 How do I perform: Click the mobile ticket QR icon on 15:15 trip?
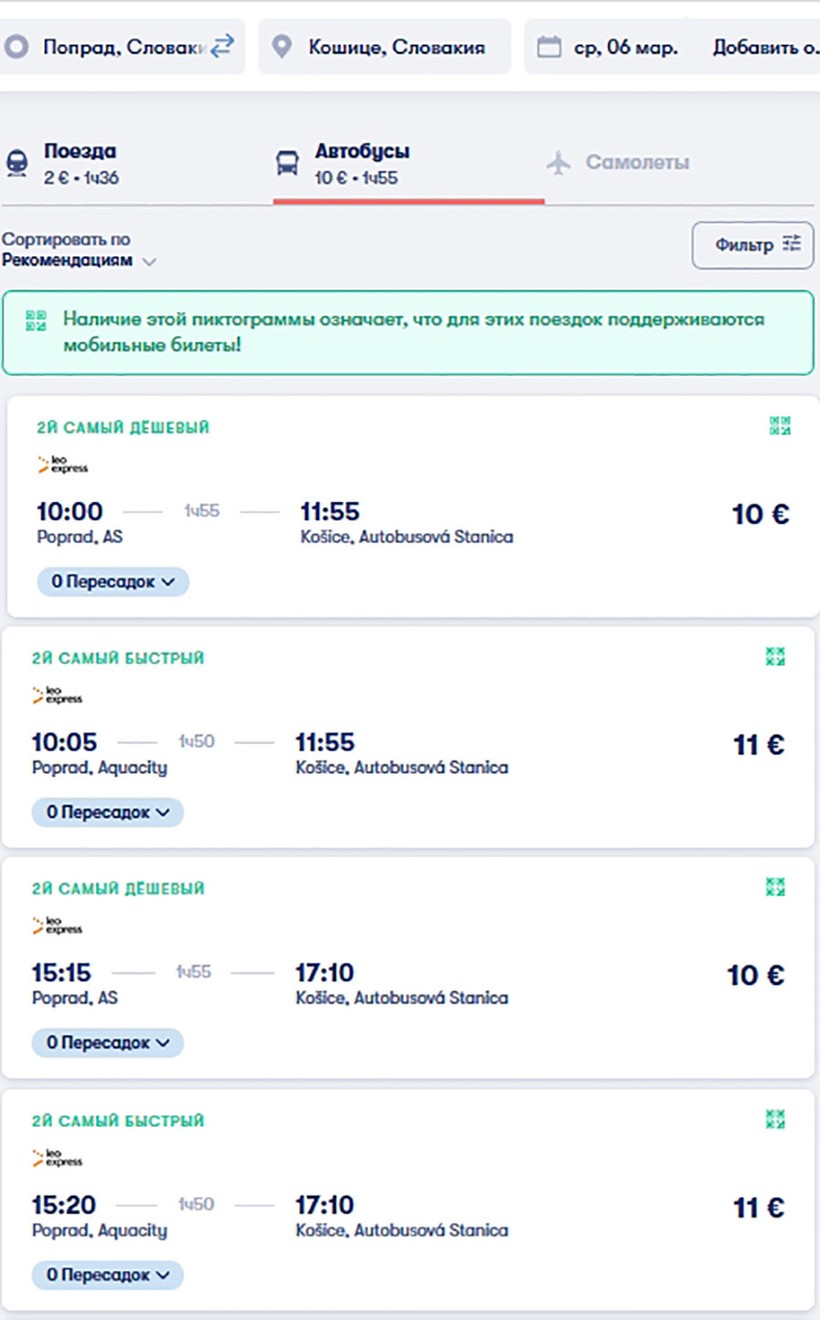[x=775, y=887]
